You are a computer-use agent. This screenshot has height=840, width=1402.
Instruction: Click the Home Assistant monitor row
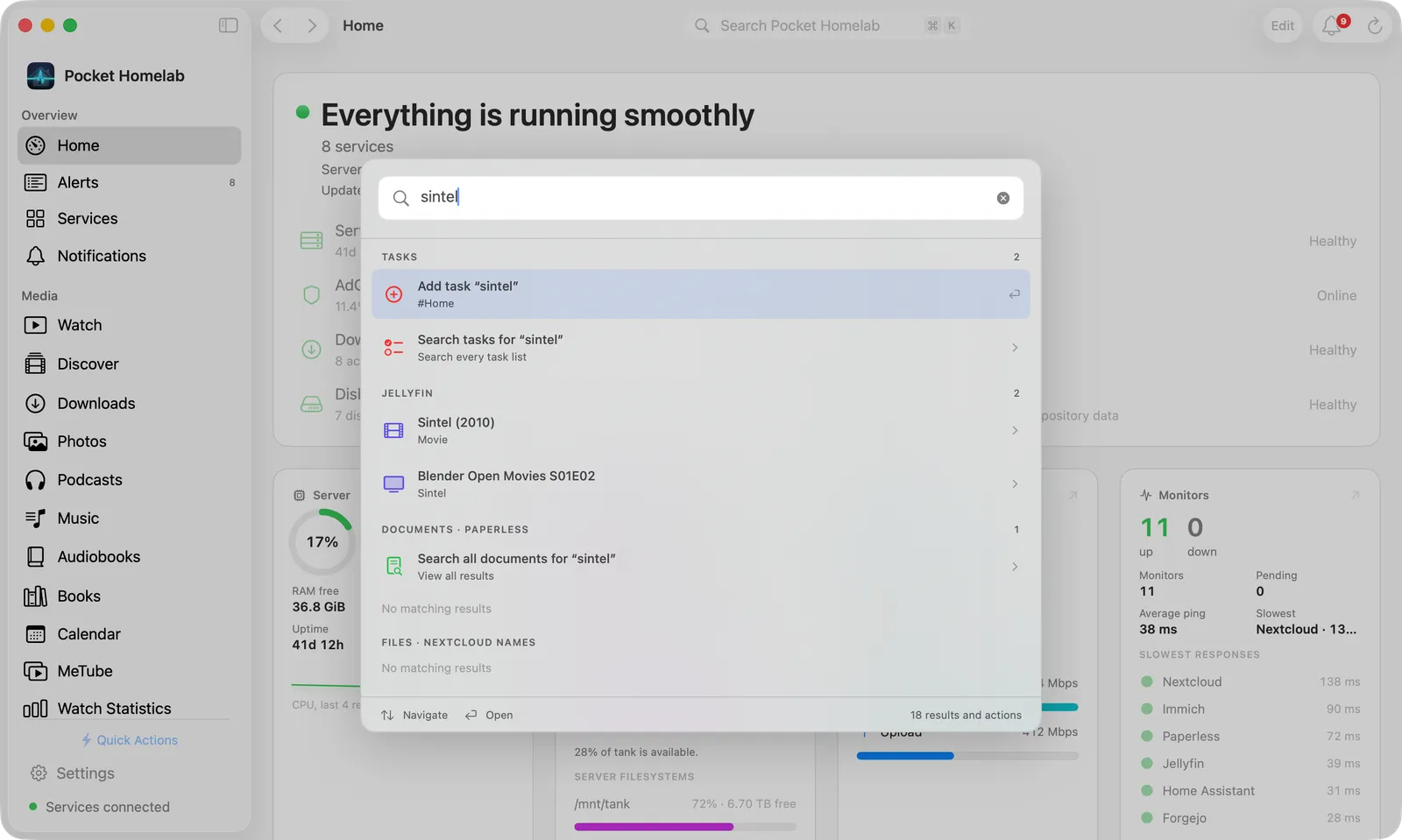tap(1250, 790)
